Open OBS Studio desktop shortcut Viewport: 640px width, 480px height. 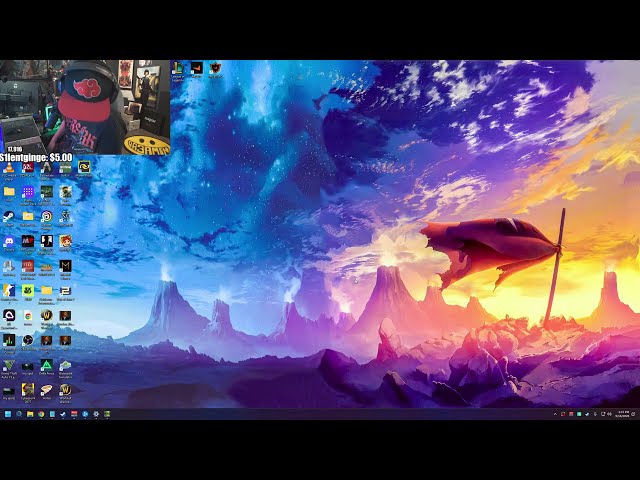(x=28, y=340)
